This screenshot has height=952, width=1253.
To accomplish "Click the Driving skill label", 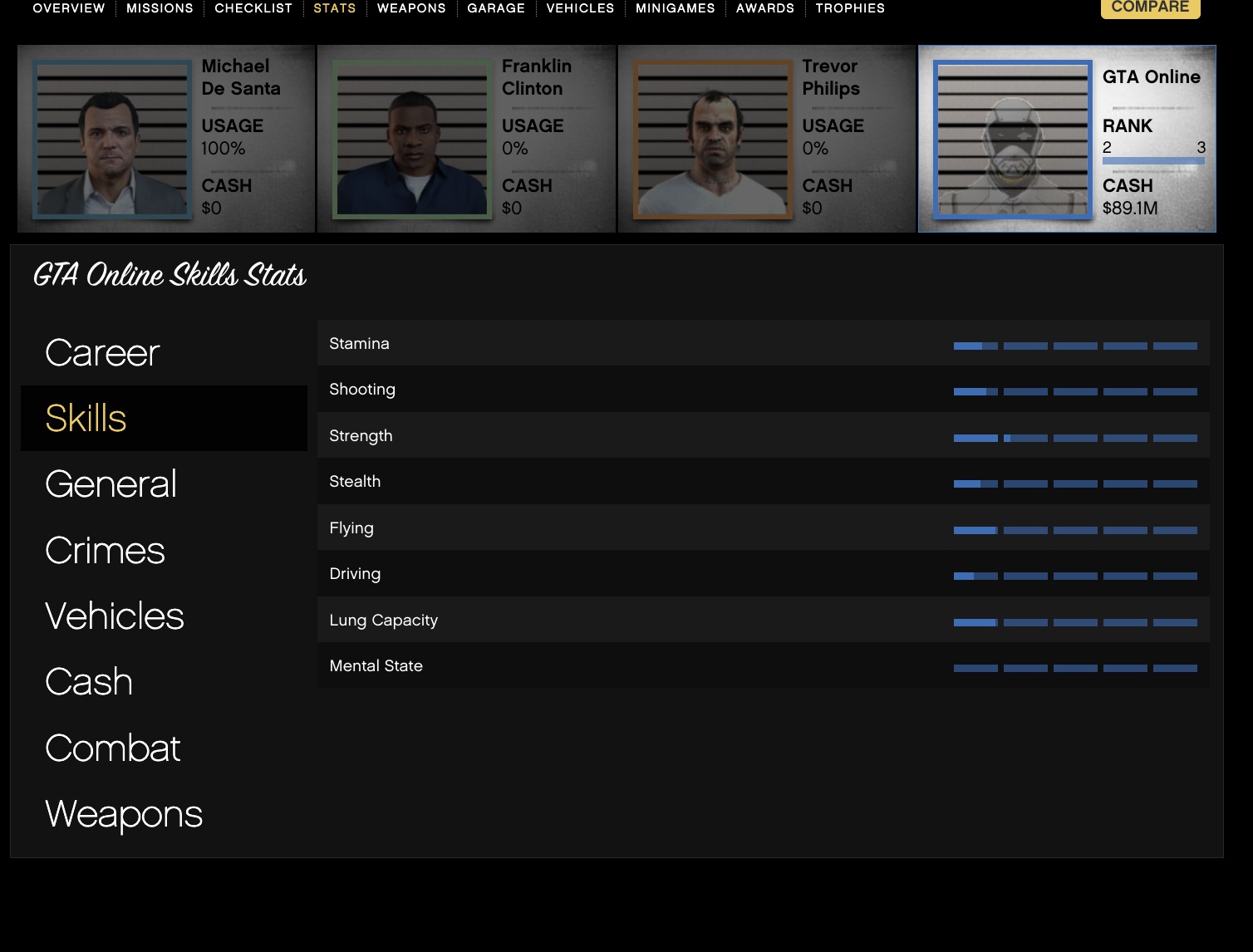I will [355, 574].
